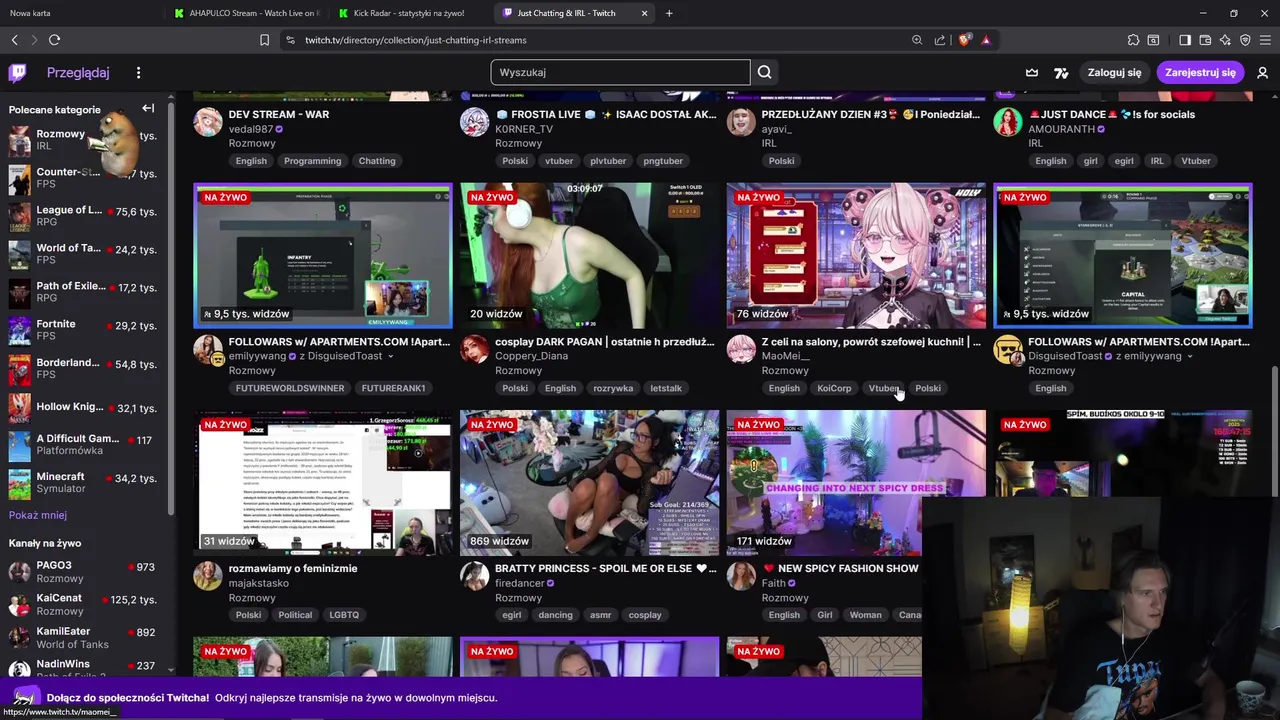Open the rozmawiamy o feminizmie stream thumbnail
The height and width of the screenshot is (720, 1280).
click(x=323, y=482)
